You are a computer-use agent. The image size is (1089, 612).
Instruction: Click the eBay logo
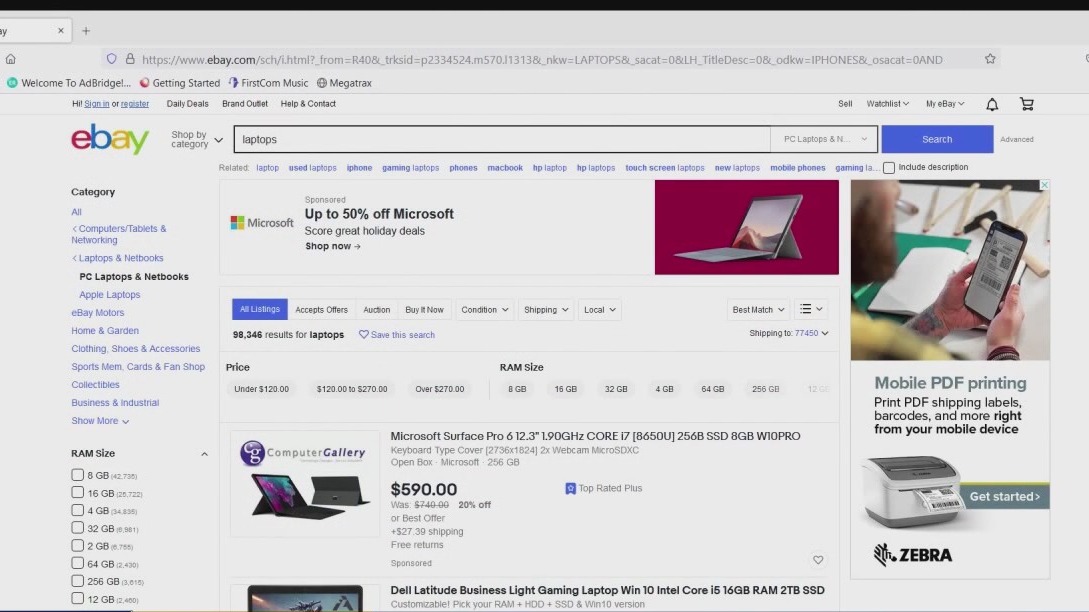point(110,139)
